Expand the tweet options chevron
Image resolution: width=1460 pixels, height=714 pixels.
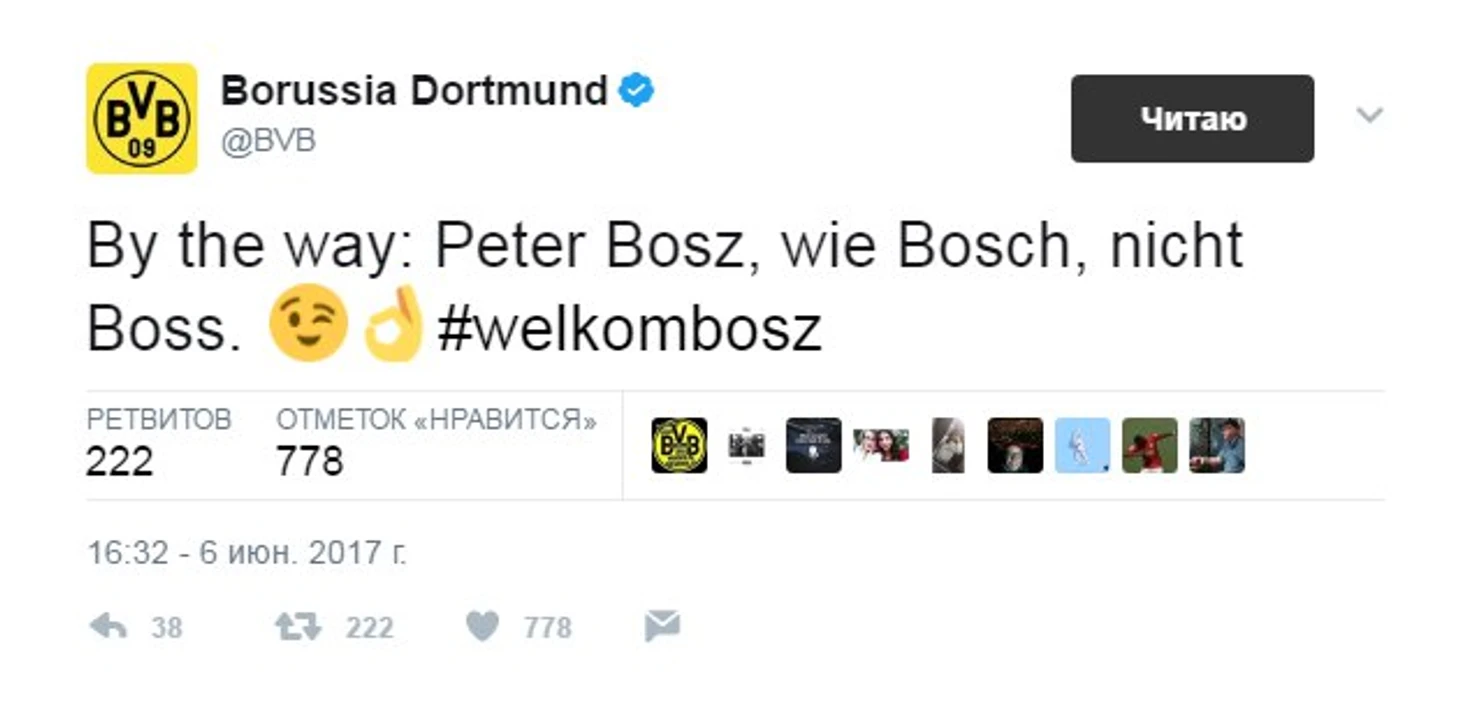[1369, 116]
